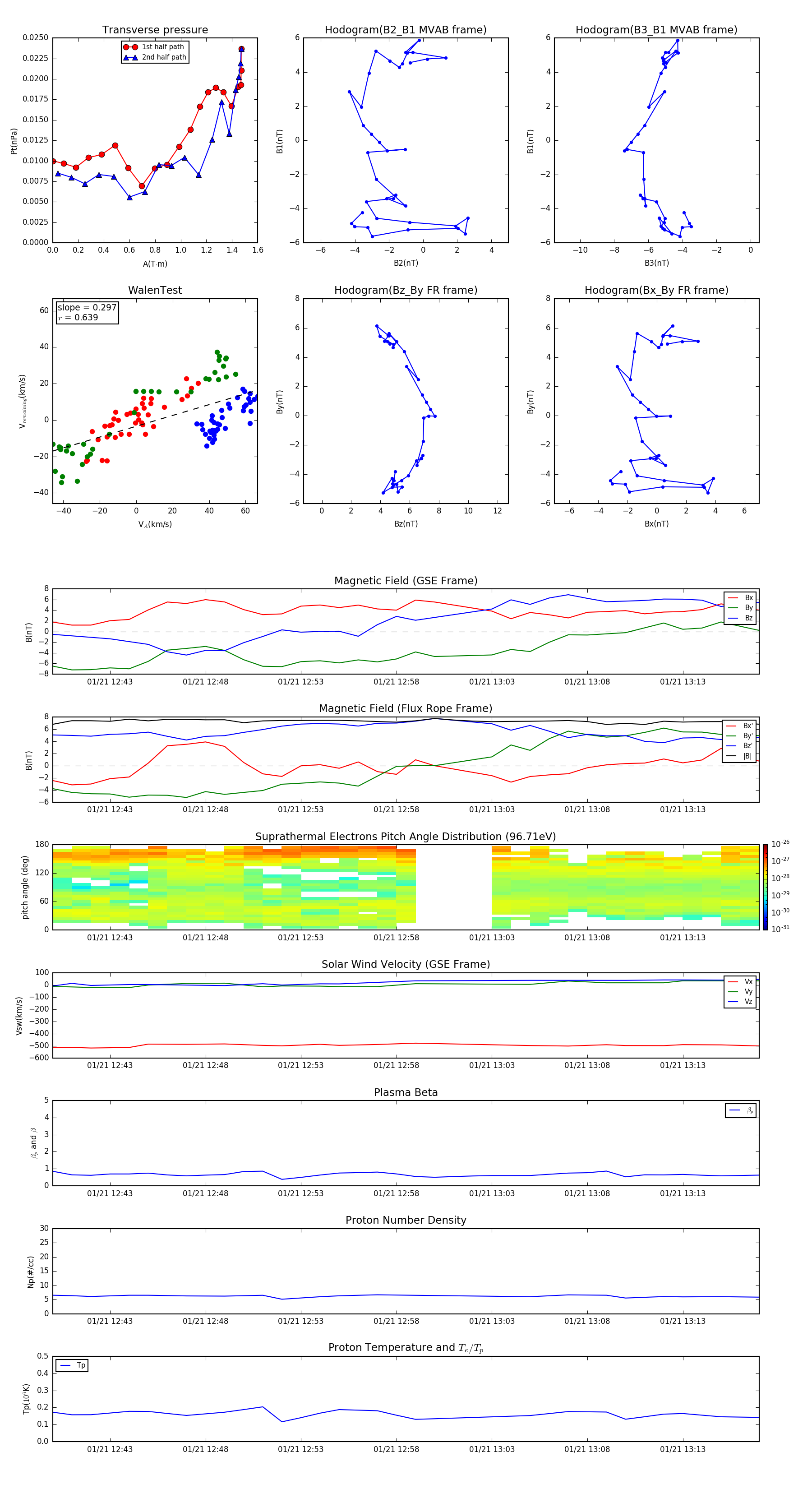This screenshot has width=812, height=1489.
Task: Click the "1st half path" legend entry
Action: (154, 47)
